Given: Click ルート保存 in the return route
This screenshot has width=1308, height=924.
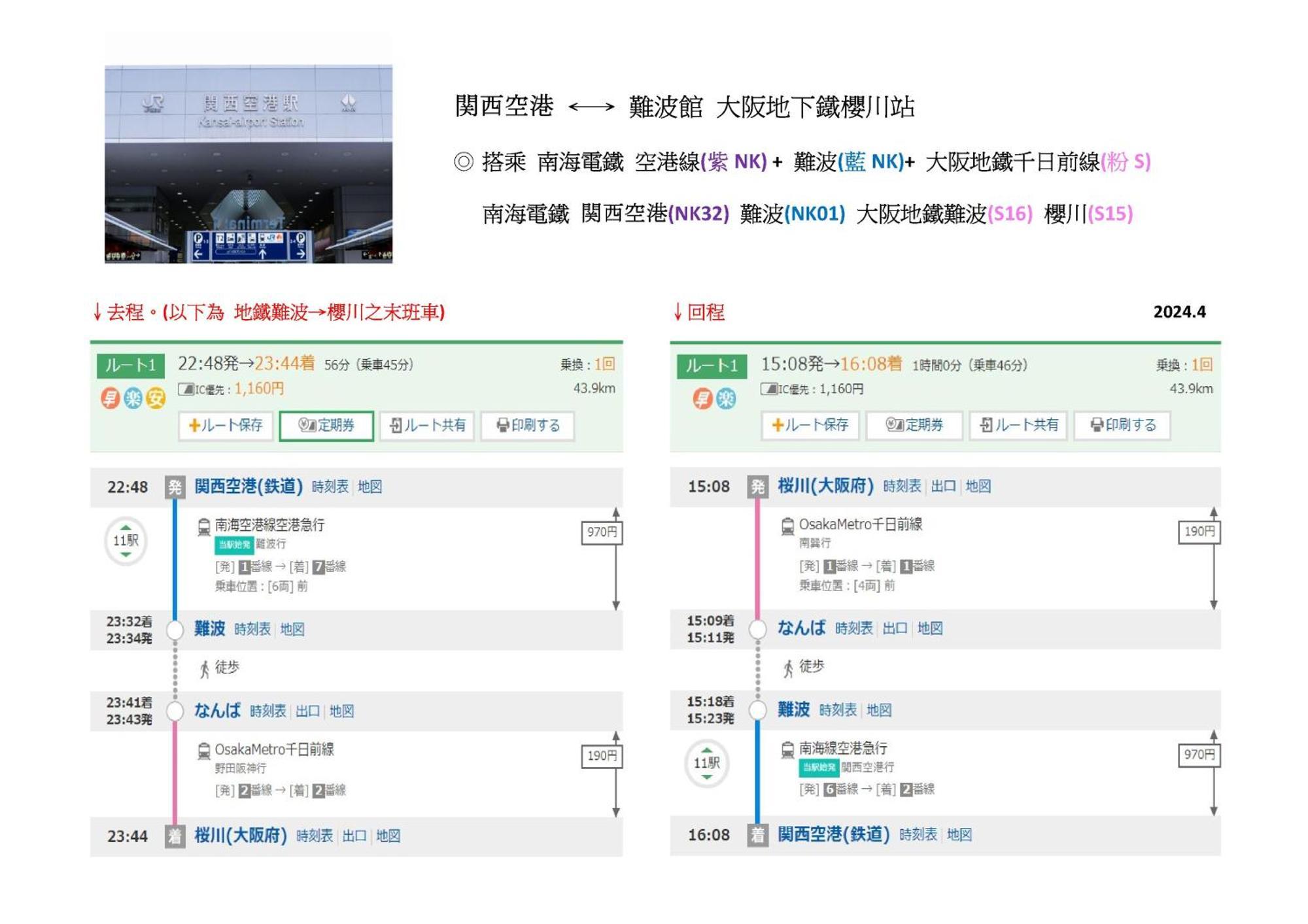Looking at the screenshot, I should (810, 425).
